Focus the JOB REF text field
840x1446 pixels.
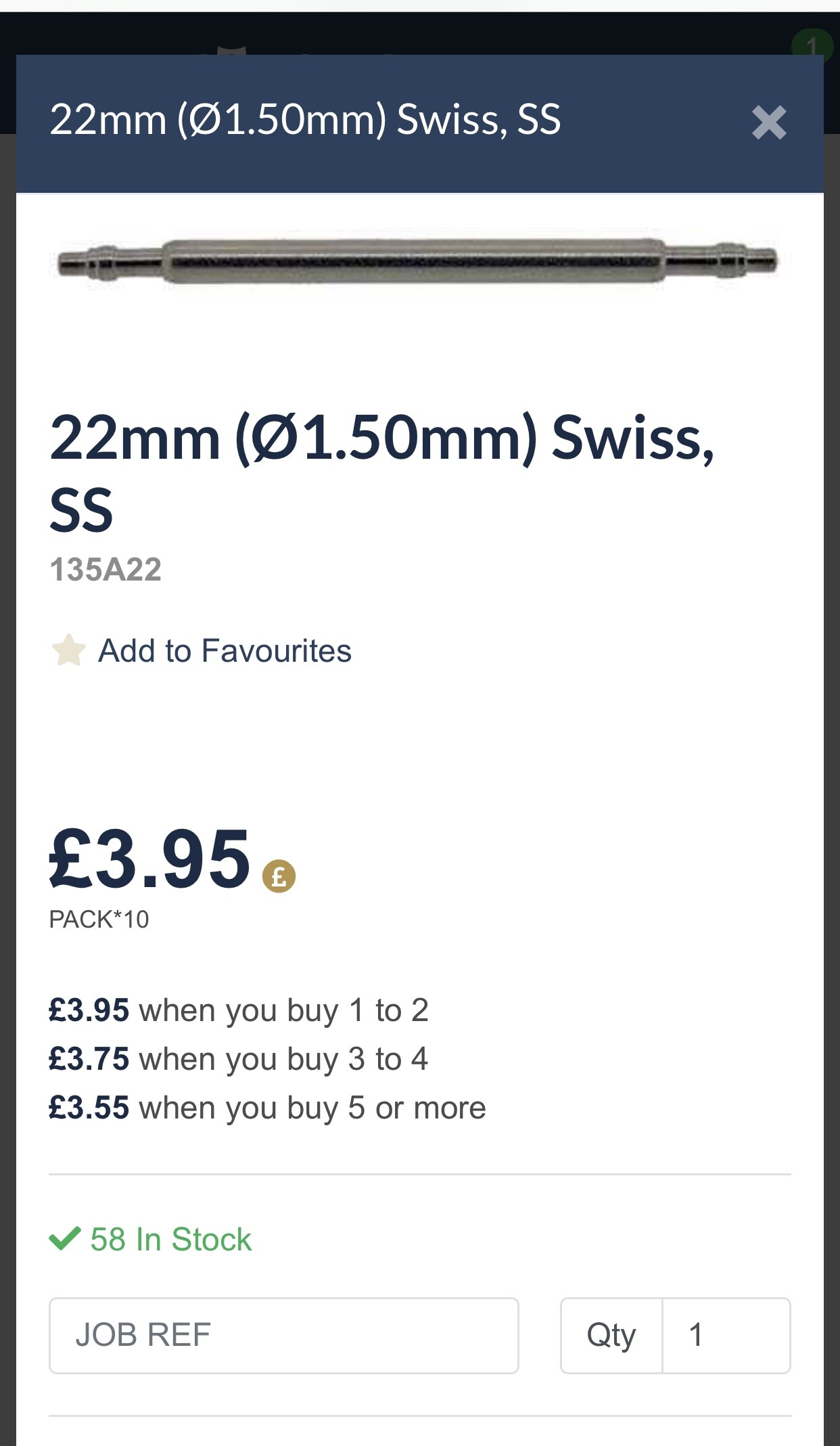(283, 1335)
